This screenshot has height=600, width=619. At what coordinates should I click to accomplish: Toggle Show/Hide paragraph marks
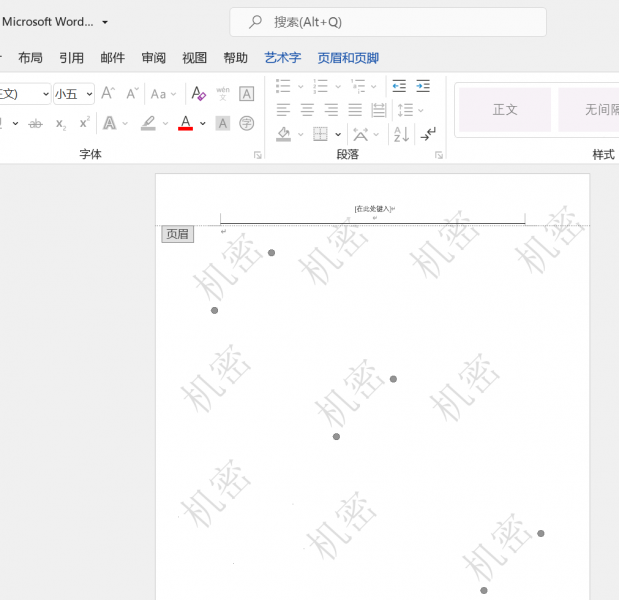428,134
